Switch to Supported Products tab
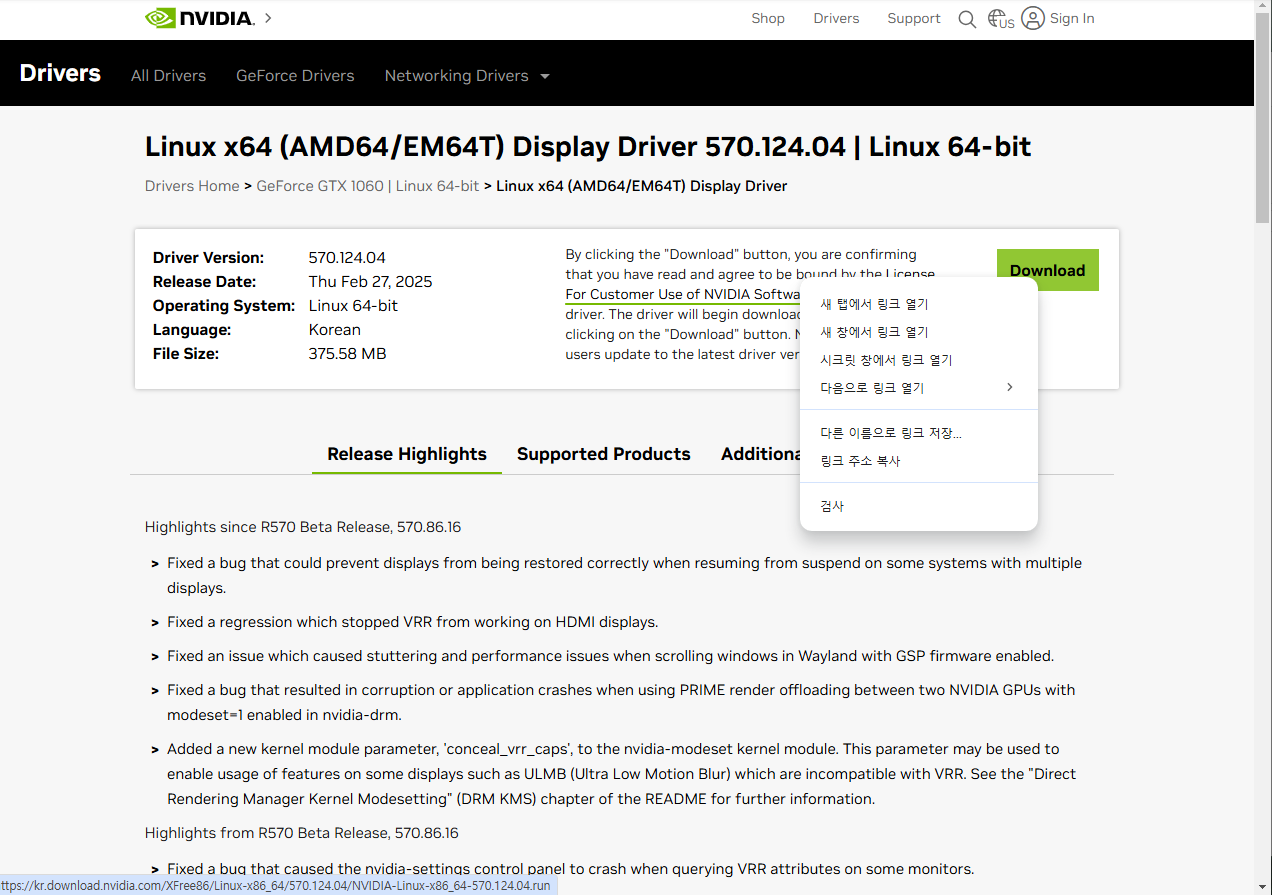This screenshot has width=1272, height=895. [x=603, y=454]
